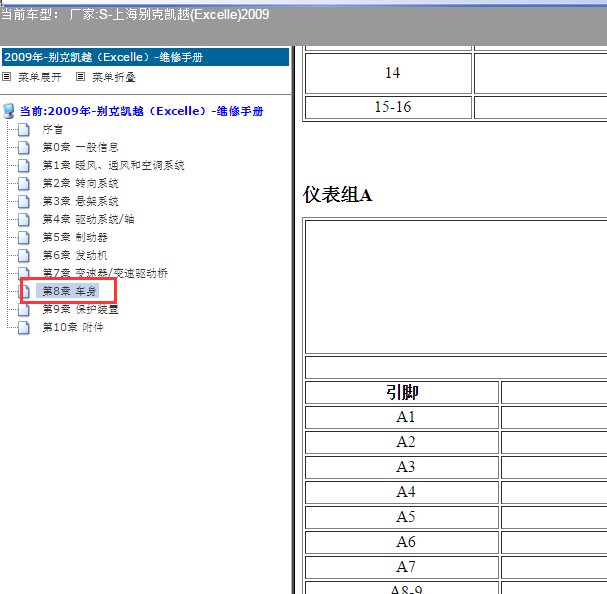Click the table cell reading 15-16
The width and height of the screenshot is (607, 594).
pyautogui.click(x=388, y=107)
